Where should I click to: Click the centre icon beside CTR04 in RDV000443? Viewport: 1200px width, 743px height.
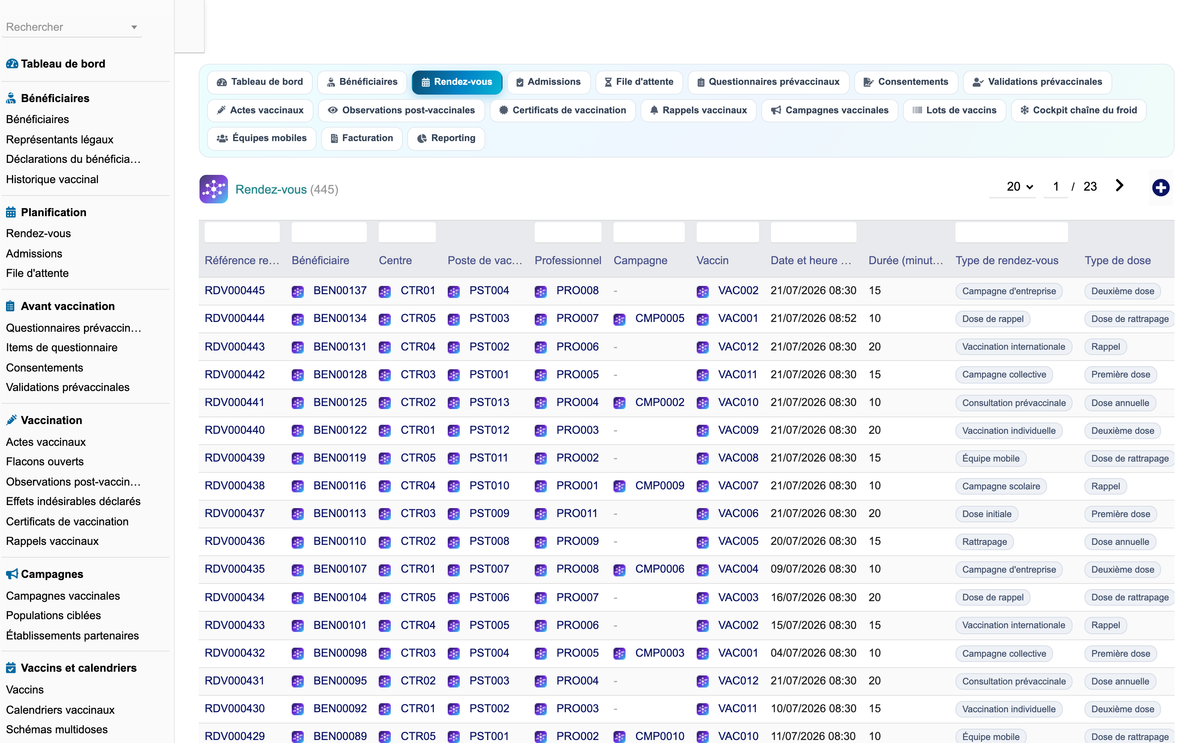(x=385, y=347)
